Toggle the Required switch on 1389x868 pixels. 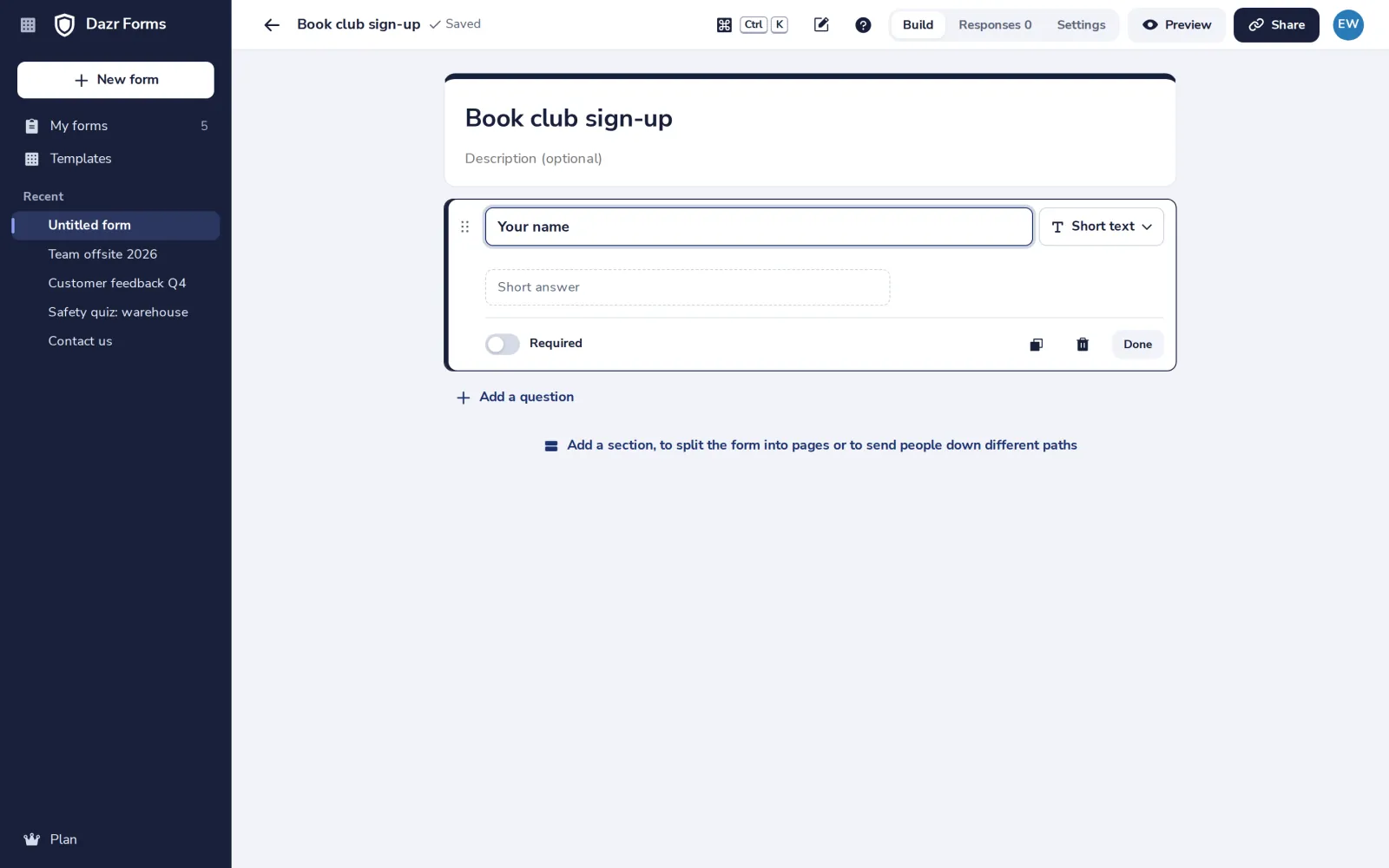click(x=502, y=345)
